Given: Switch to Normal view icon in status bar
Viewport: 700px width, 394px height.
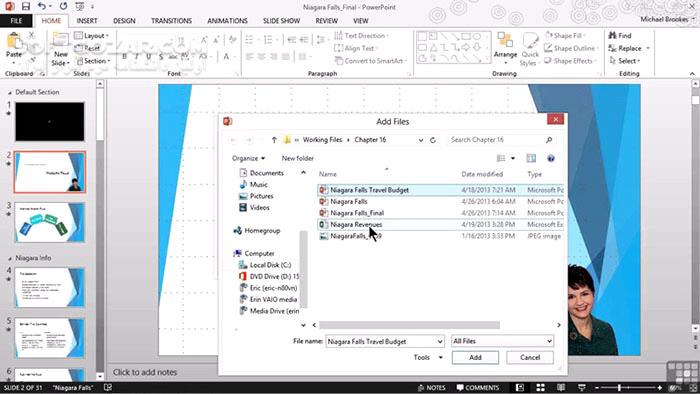Looking at the screenshot, I should pyautogui.click(x=520, y=387).
